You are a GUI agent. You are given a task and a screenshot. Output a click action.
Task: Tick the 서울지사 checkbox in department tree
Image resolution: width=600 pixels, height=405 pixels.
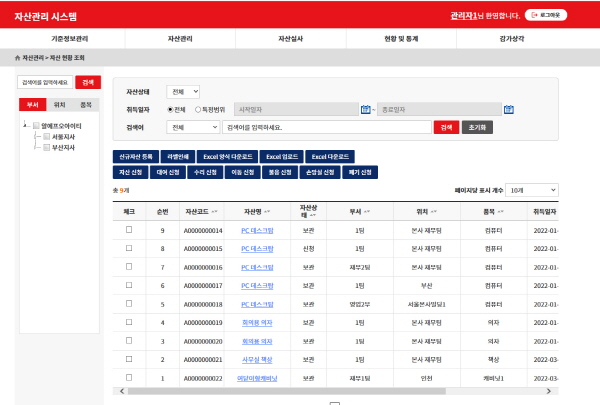click(46, 137)
